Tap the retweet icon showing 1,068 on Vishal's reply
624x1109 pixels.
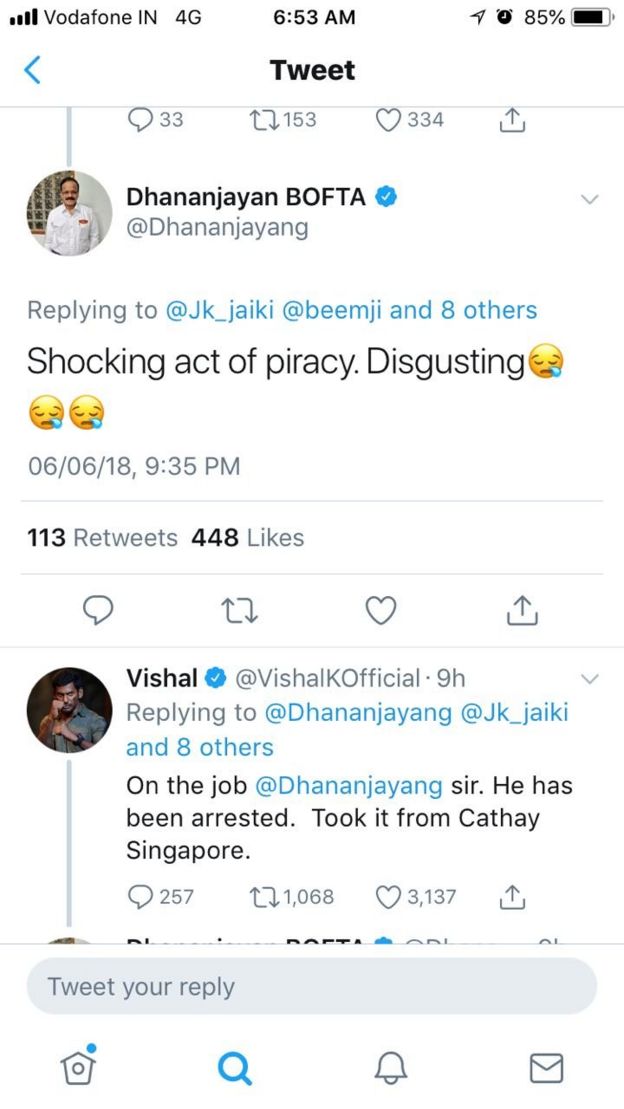[x=262, y=897]
